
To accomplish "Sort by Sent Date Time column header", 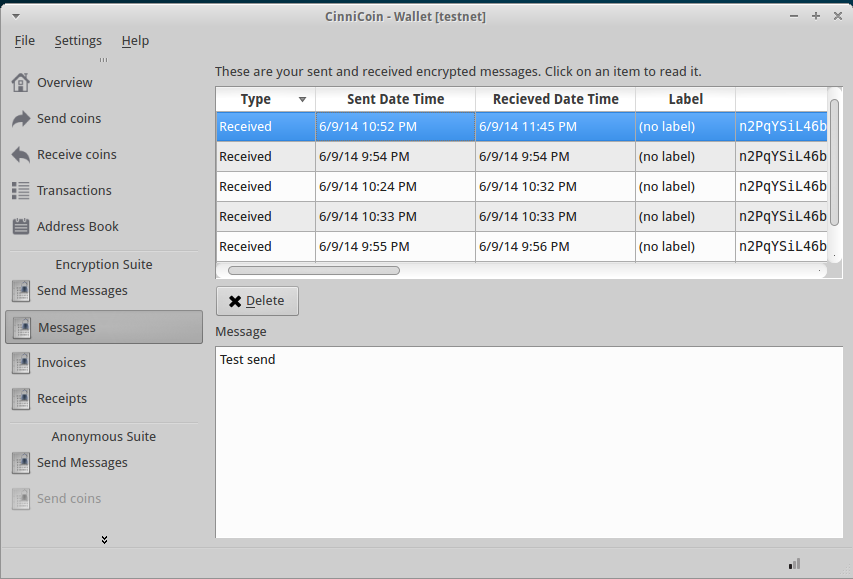I will click(395, 99).
